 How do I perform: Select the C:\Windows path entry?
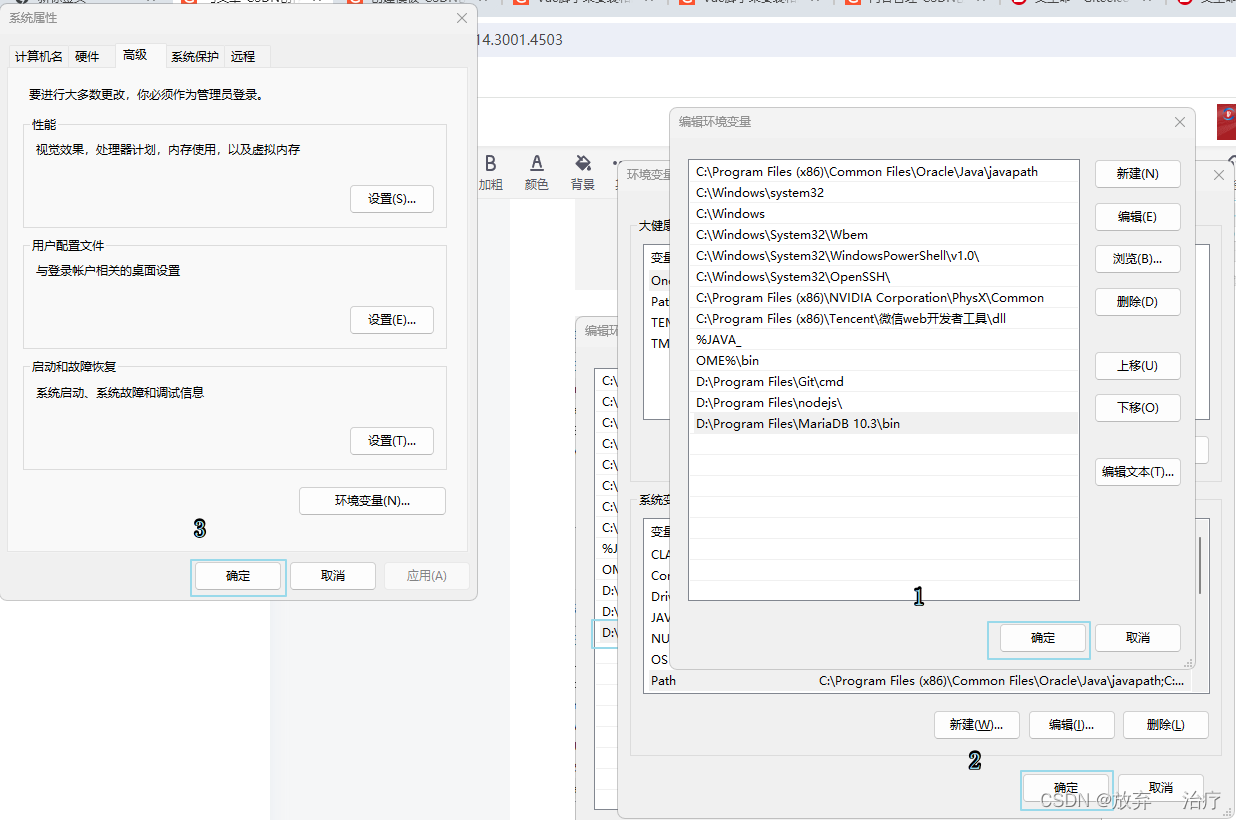(884, 214)
